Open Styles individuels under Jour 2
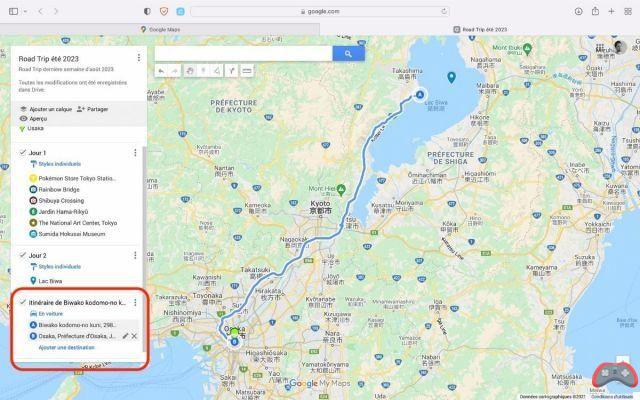Image resolution: width=640 pixels, height=400 pixels. (x=56, y=267)
